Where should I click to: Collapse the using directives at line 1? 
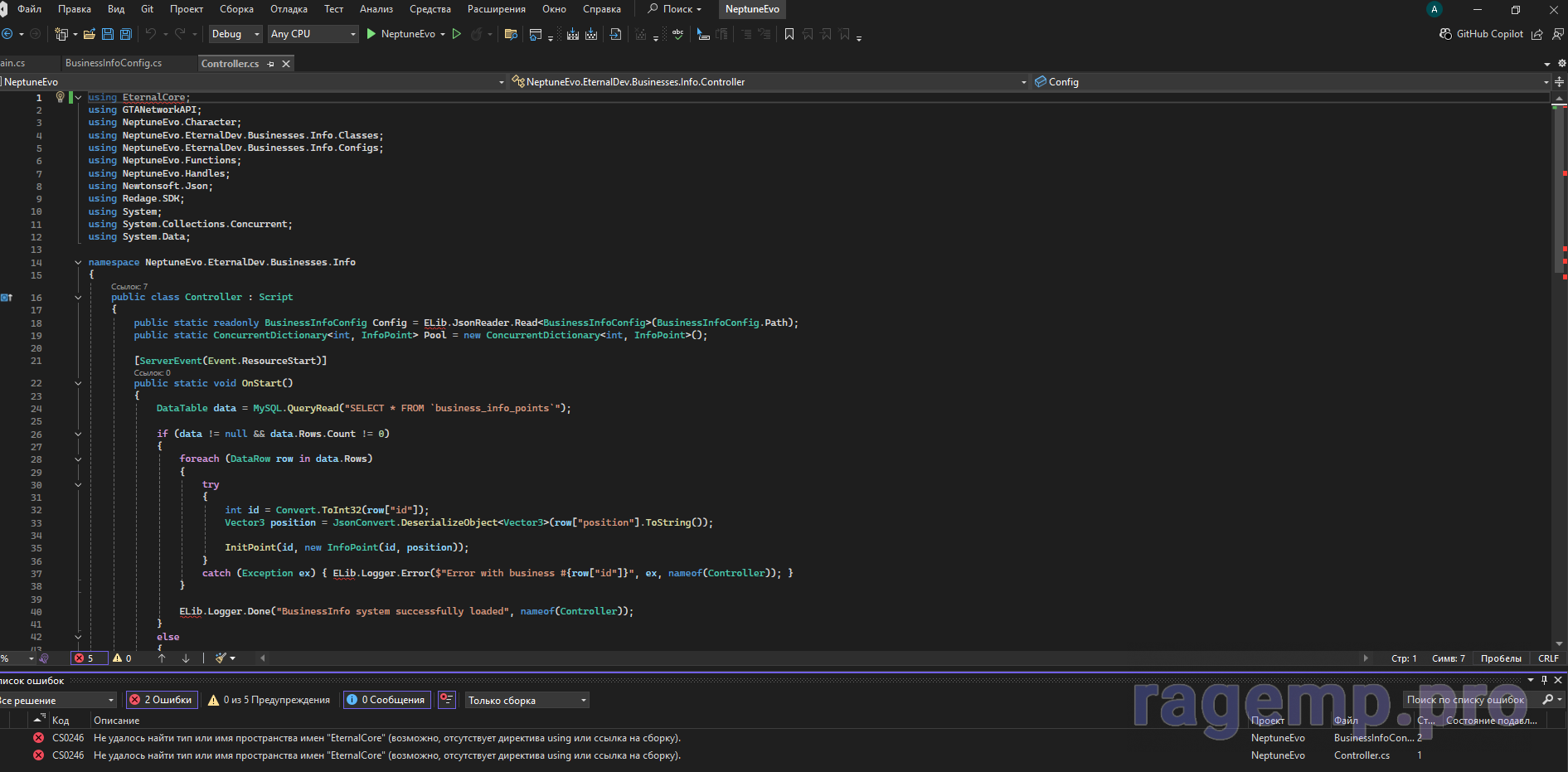(x=78, y=97)
